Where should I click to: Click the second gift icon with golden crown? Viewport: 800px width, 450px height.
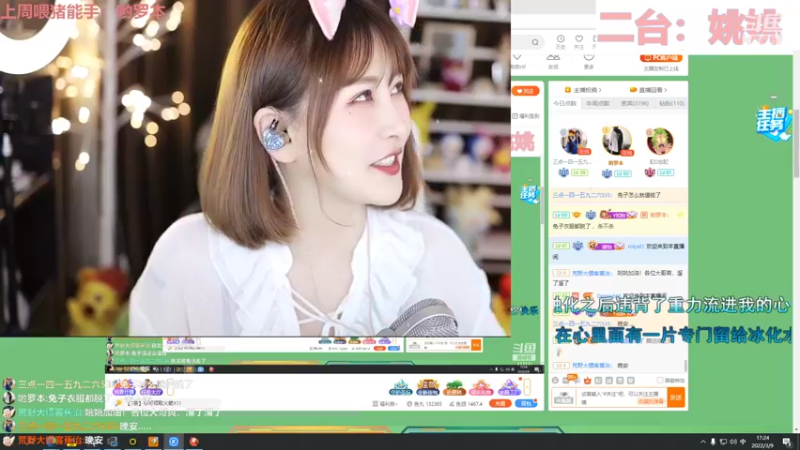tap(428, 388)
